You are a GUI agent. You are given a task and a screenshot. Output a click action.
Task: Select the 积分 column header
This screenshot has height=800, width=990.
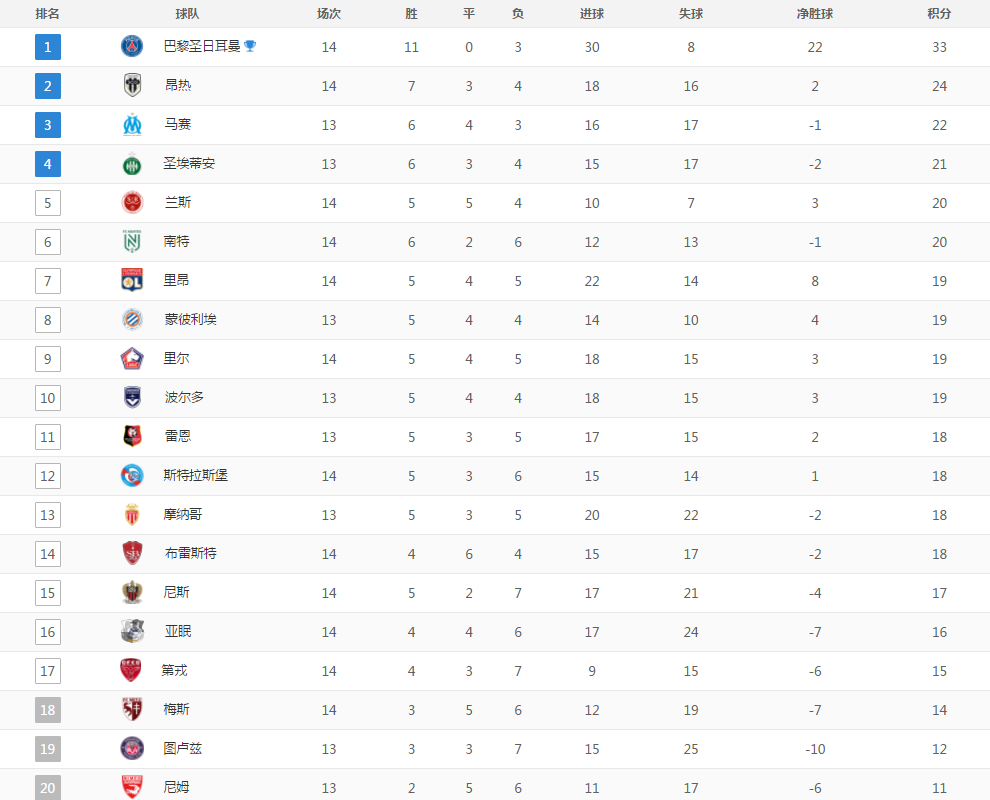click(939, 13)
